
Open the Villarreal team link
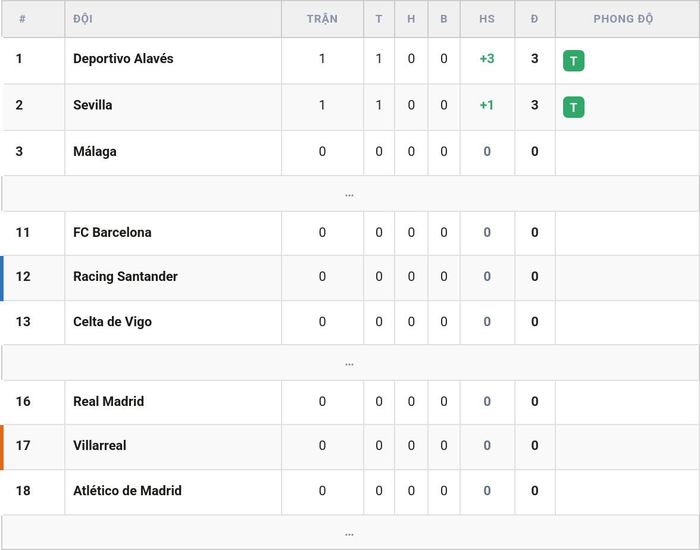coord(100,445)
